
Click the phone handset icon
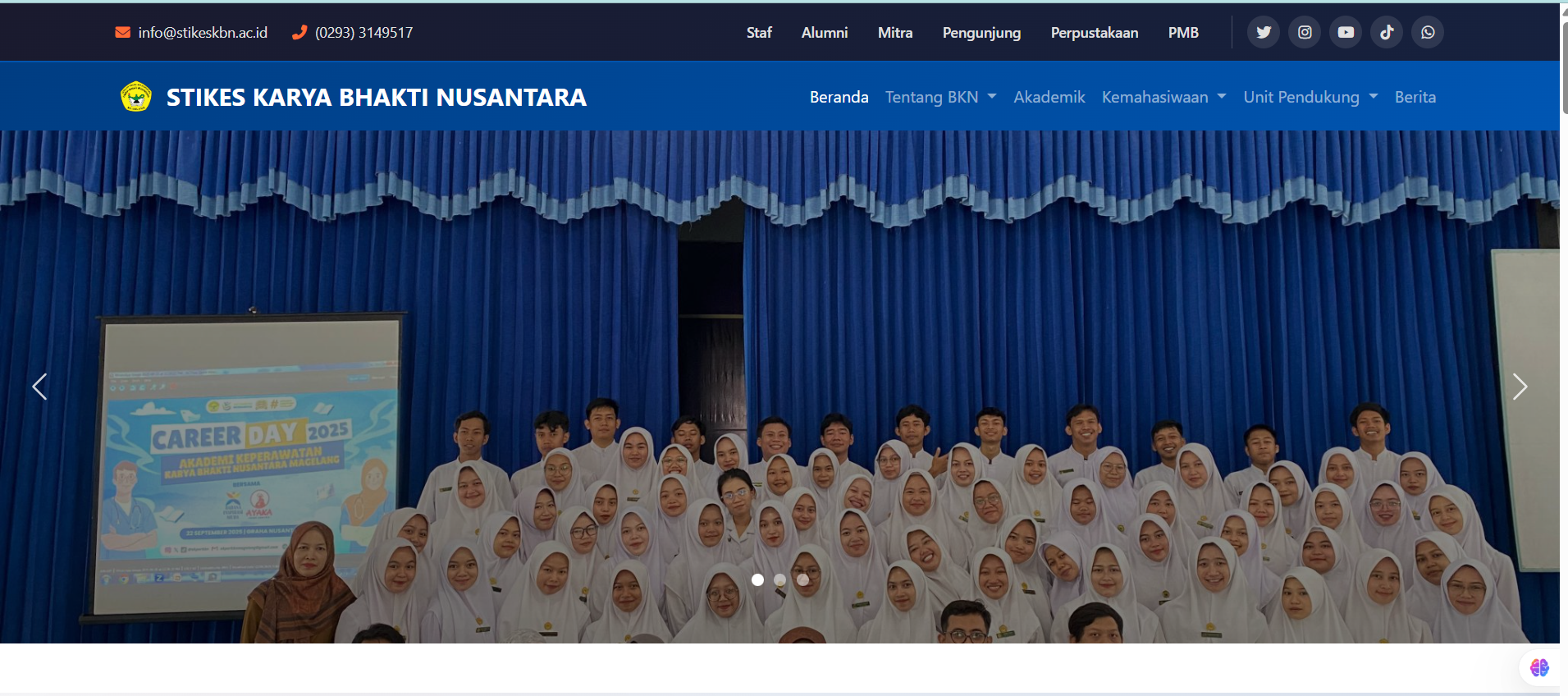(x=299, y=32)
